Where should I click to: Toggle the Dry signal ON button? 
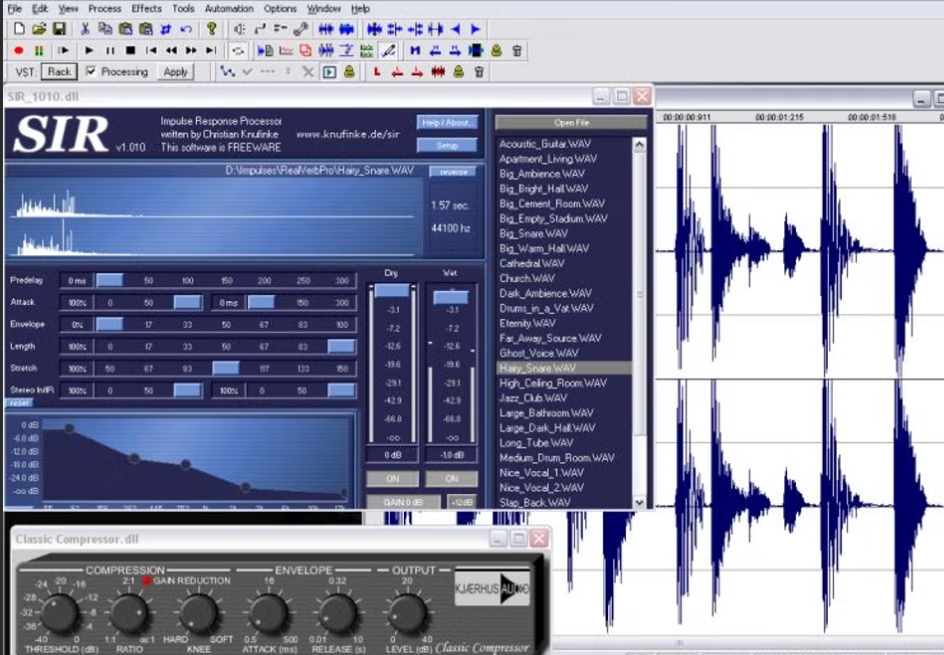coord(393,479)
